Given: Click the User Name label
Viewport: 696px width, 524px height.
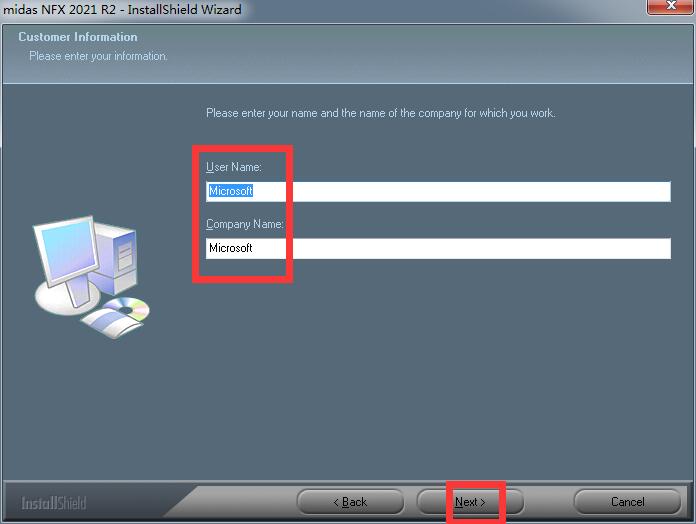Looking at the screenshot, I should pyautogui.click(x=234, y=167).
